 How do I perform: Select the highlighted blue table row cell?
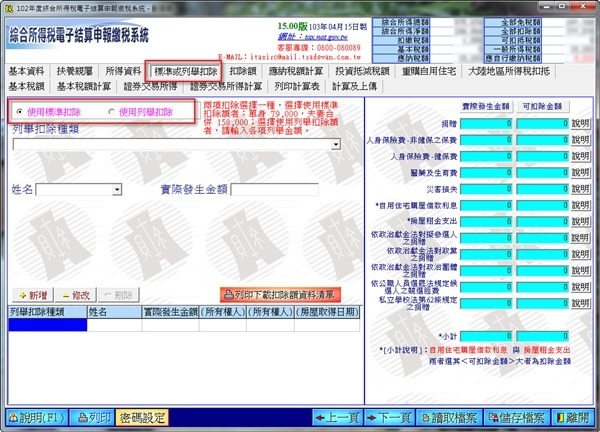[x=48, y=325]
